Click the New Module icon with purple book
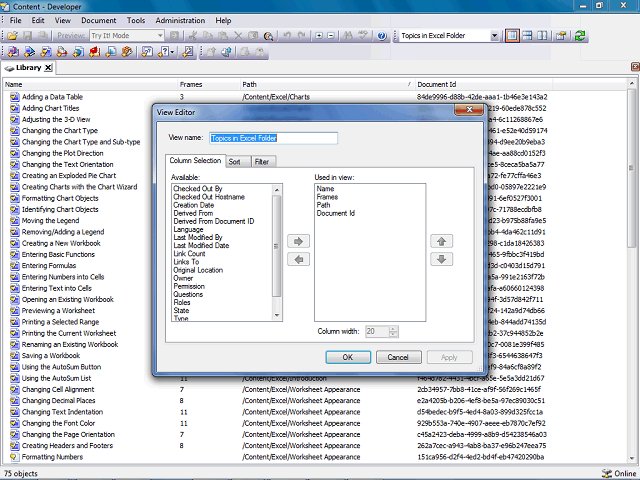 coord(13,52)
